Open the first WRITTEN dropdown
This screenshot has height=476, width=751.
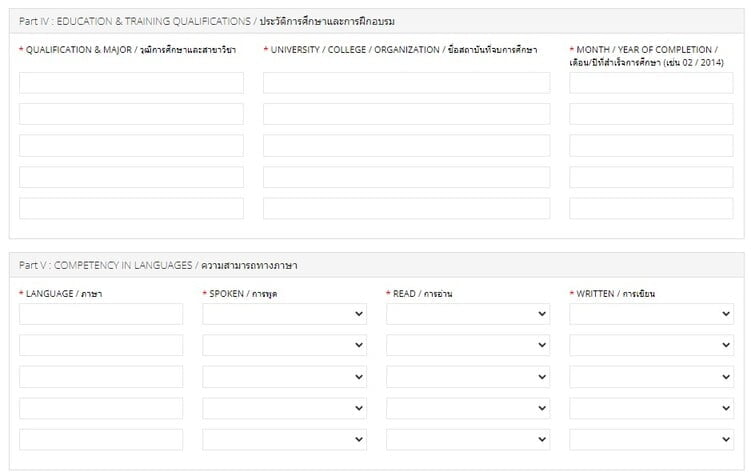(x=651, y=314)
